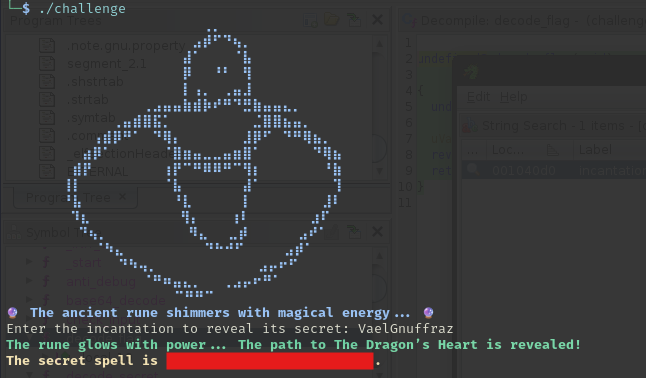Click Program Trees scrollbar up arrow
This screenshot has height=378, width=646.
379,43
